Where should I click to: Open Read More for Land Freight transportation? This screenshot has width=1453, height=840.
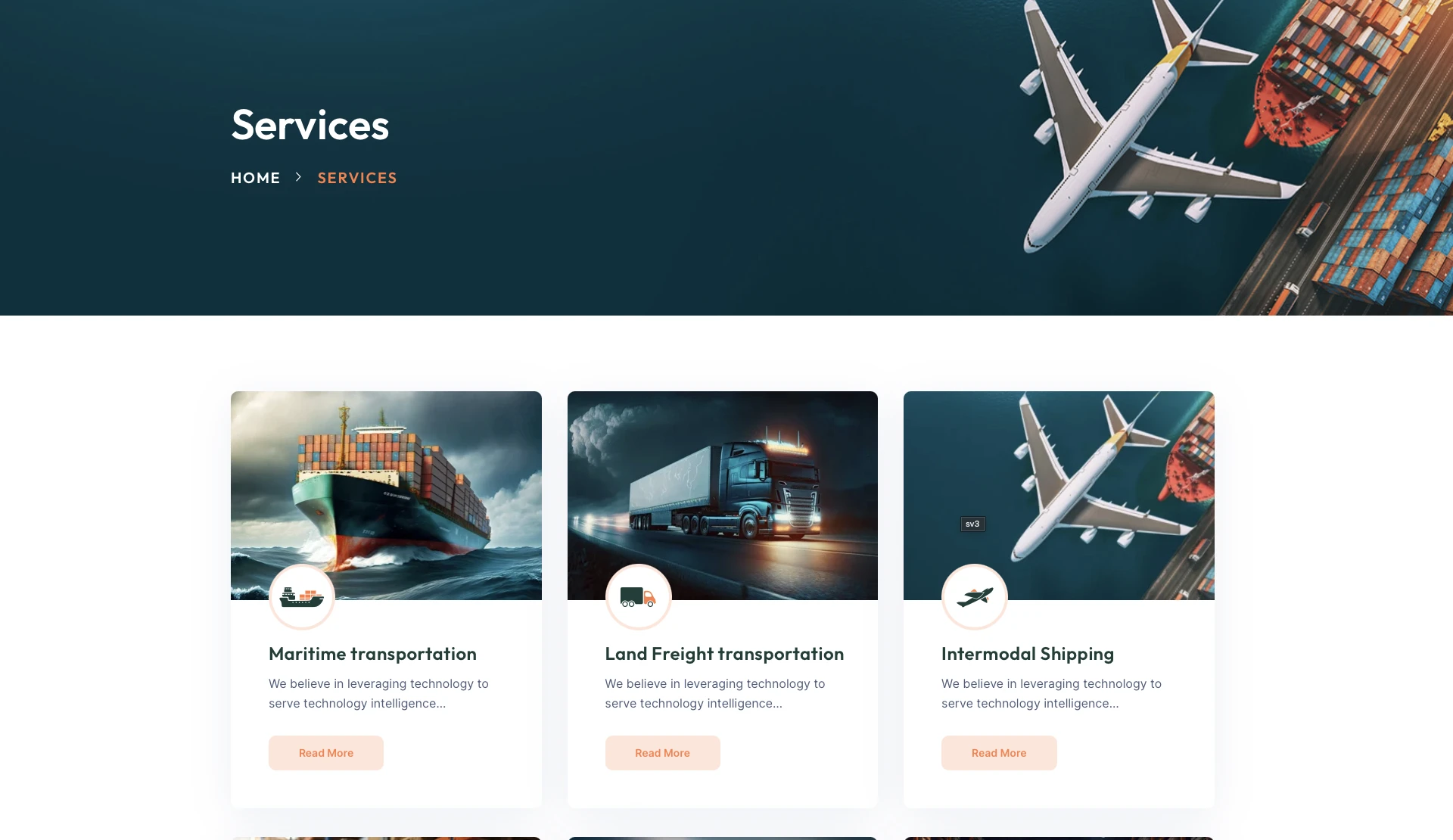663,753
